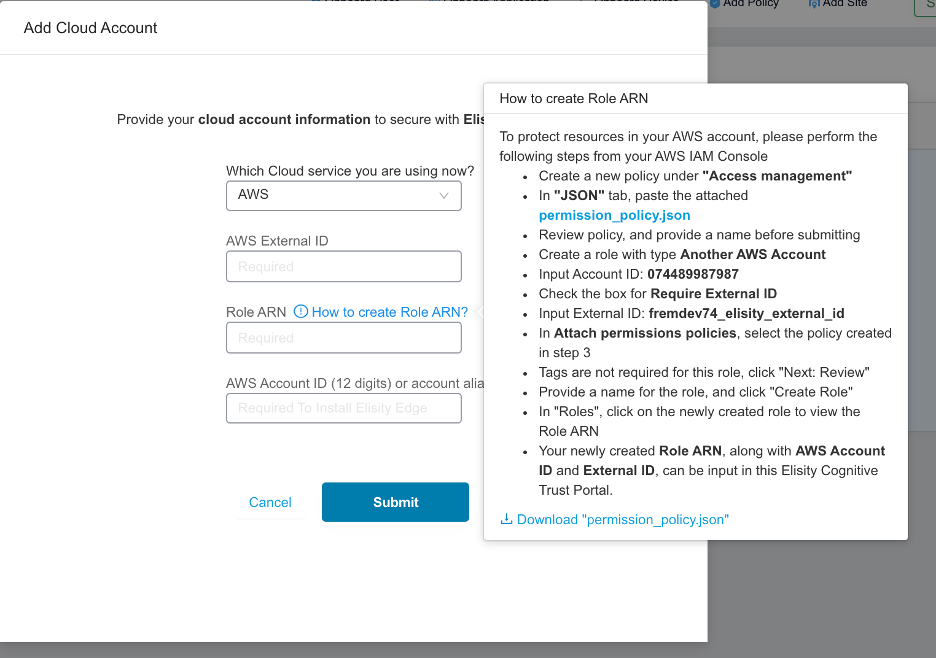Focus the AWS External ID field

point(344,266)
